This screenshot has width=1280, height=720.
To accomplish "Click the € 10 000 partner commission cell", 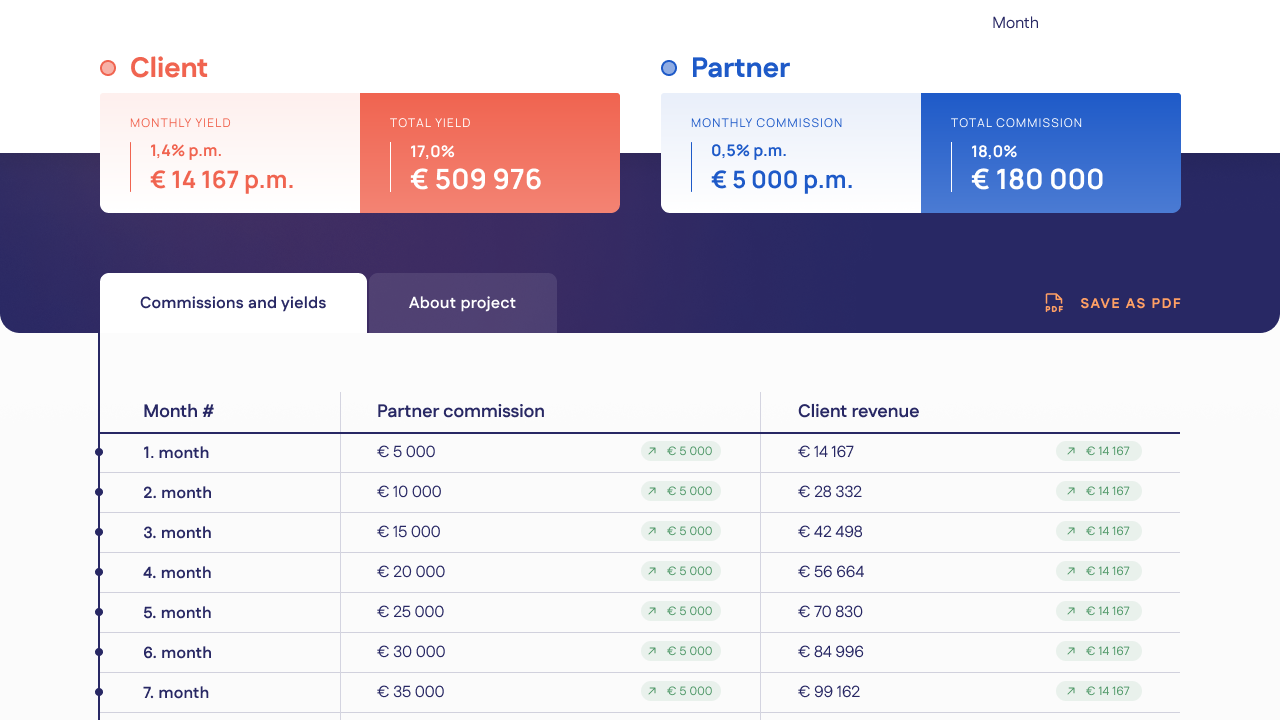I will [x=409, y=492].
